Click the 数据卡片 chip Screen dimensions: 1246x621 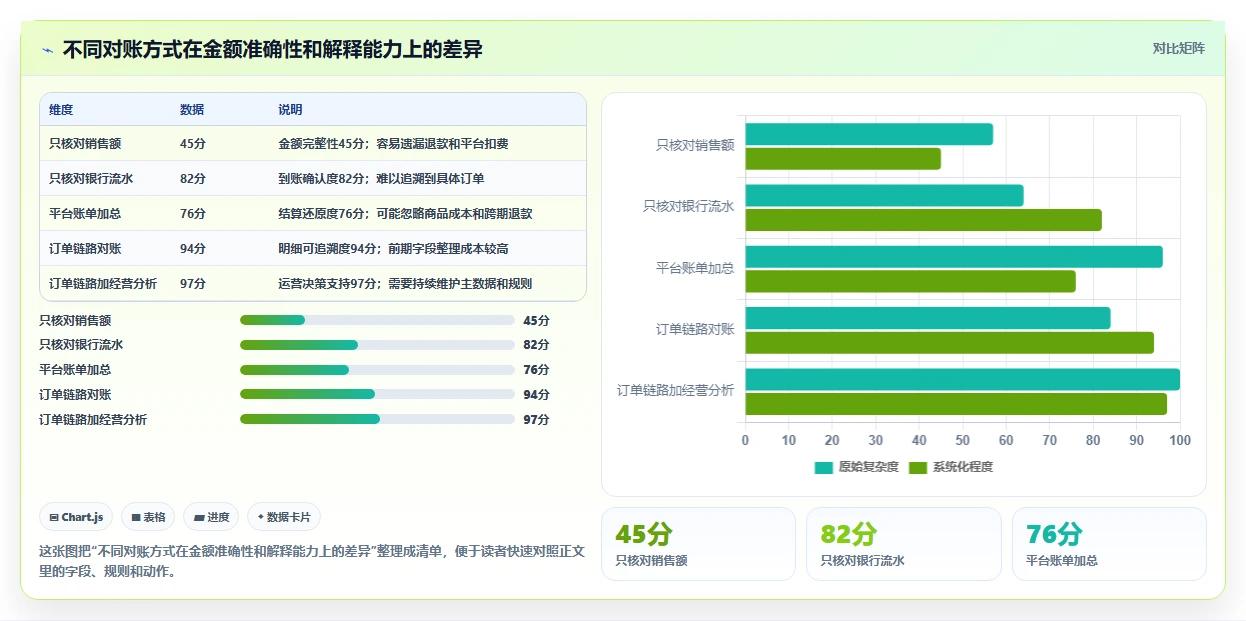(x=284, y=517)
